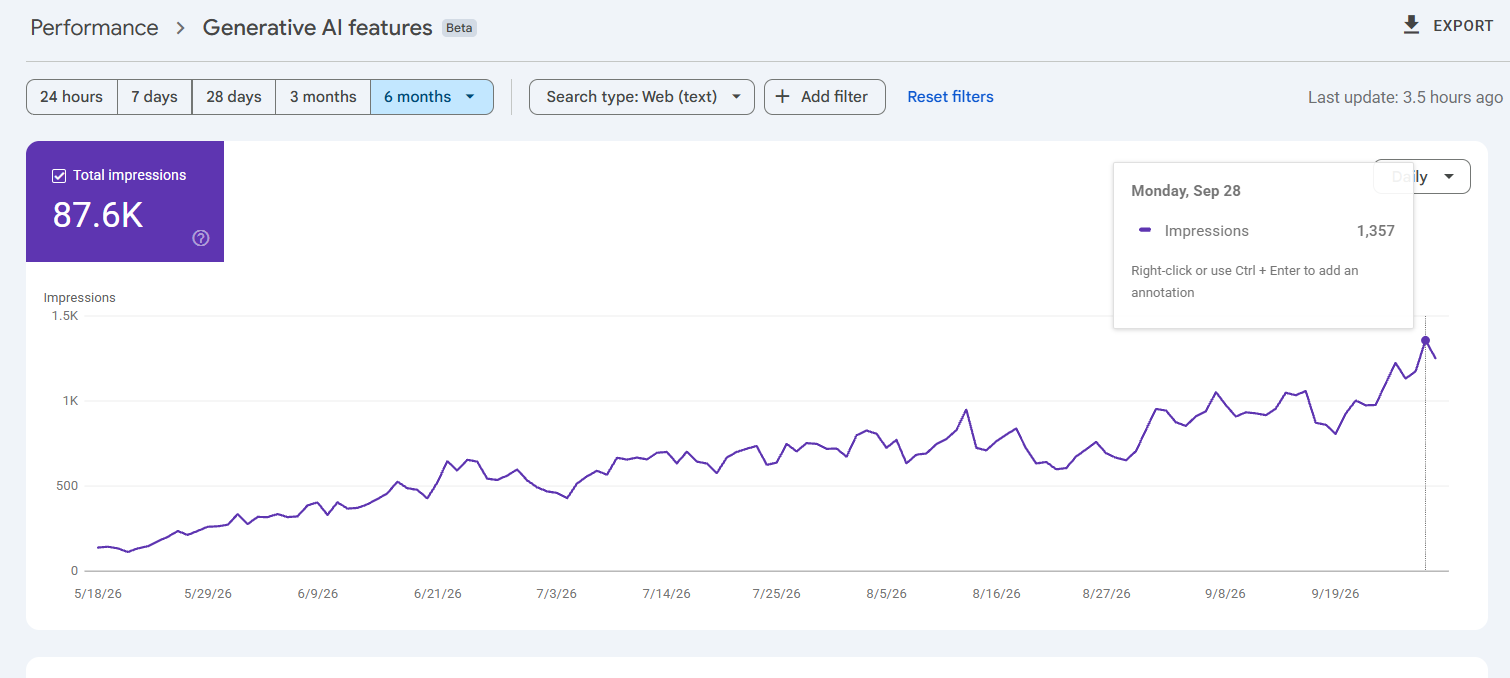Click the plus icon in Add filter
Screen dimensions: 1510x678
(x=782, y=97)
